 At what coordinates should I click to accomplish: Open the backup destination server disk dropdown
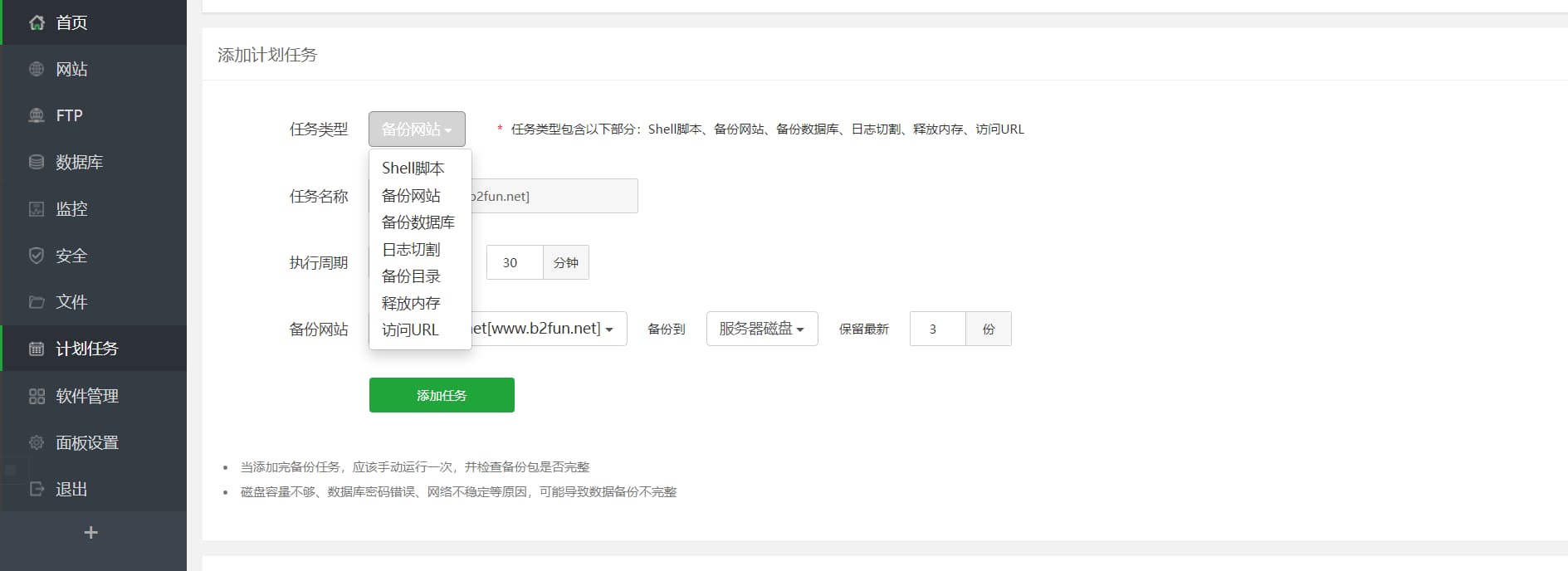[761, 329]
